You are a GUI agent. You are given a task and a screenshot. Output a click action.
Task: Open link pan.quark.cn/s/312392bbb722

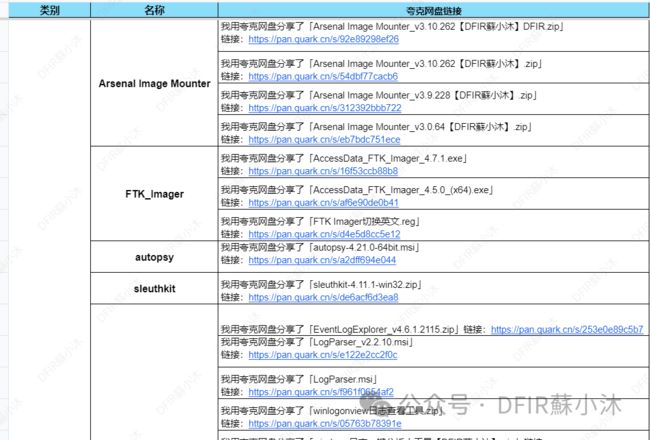(x=325, y=108)
